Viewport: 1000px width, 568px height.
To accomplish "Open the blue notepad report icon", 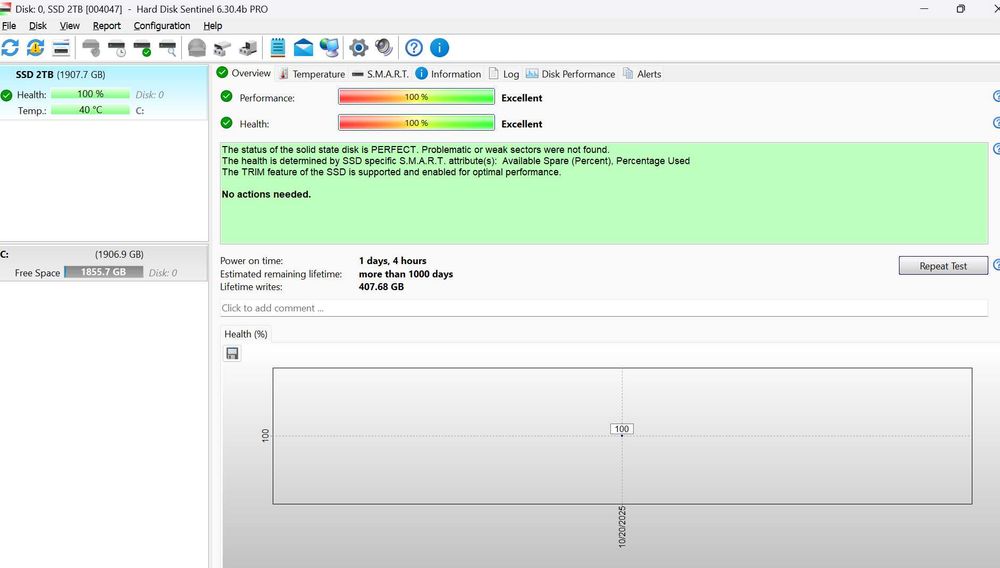I will (278, 48).
